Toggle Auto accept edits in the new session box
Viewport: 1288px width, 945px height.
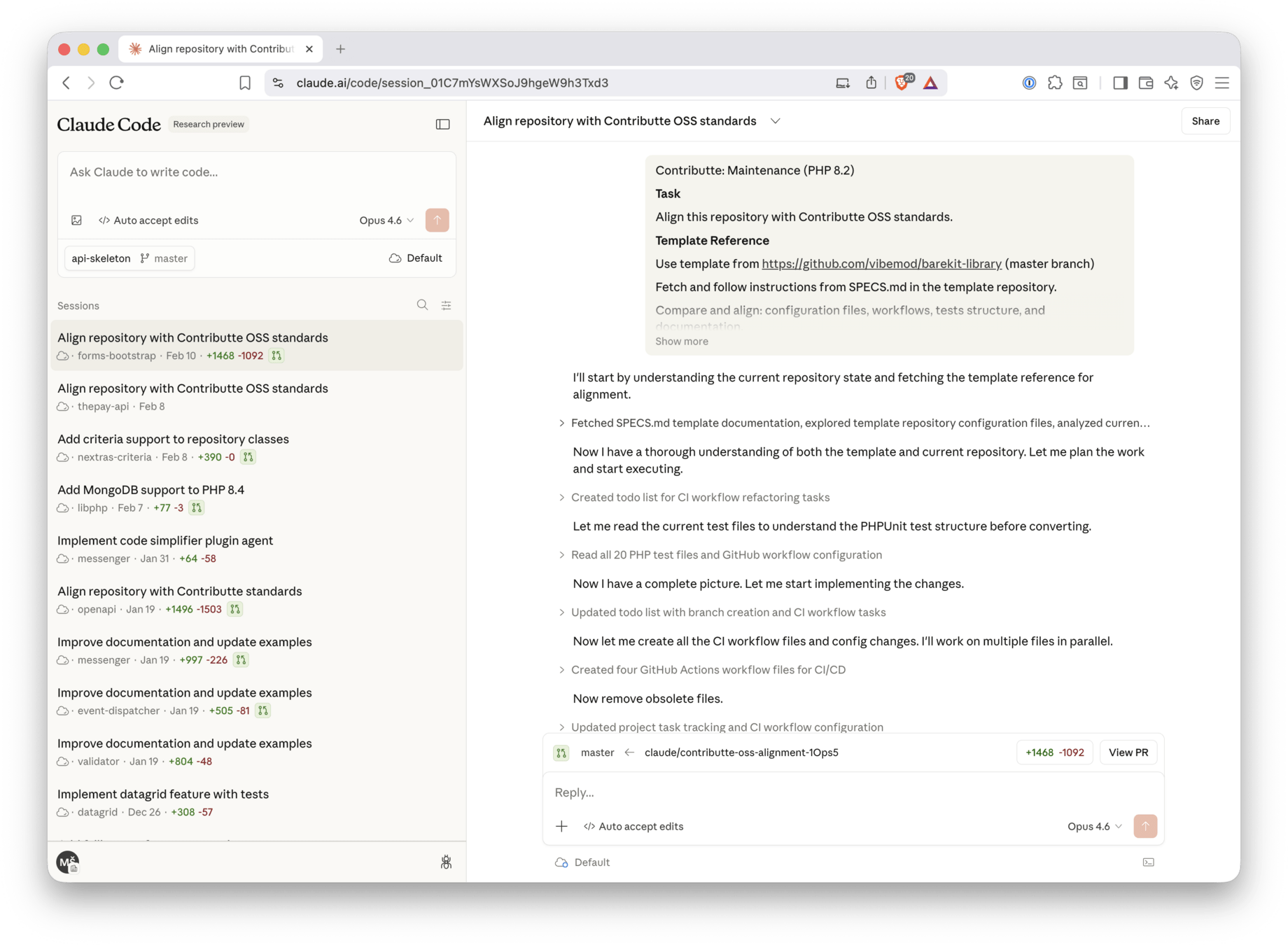[x=148, y=220]
